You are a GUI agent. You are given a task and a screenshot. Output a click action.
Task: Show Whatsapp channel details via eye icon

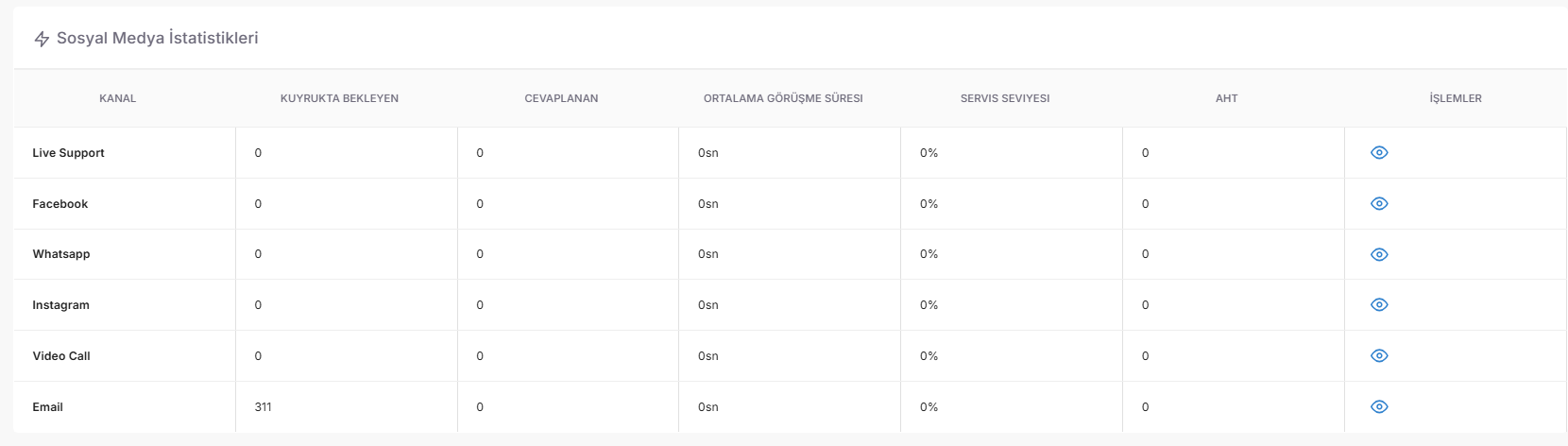tap(1379, 254)
